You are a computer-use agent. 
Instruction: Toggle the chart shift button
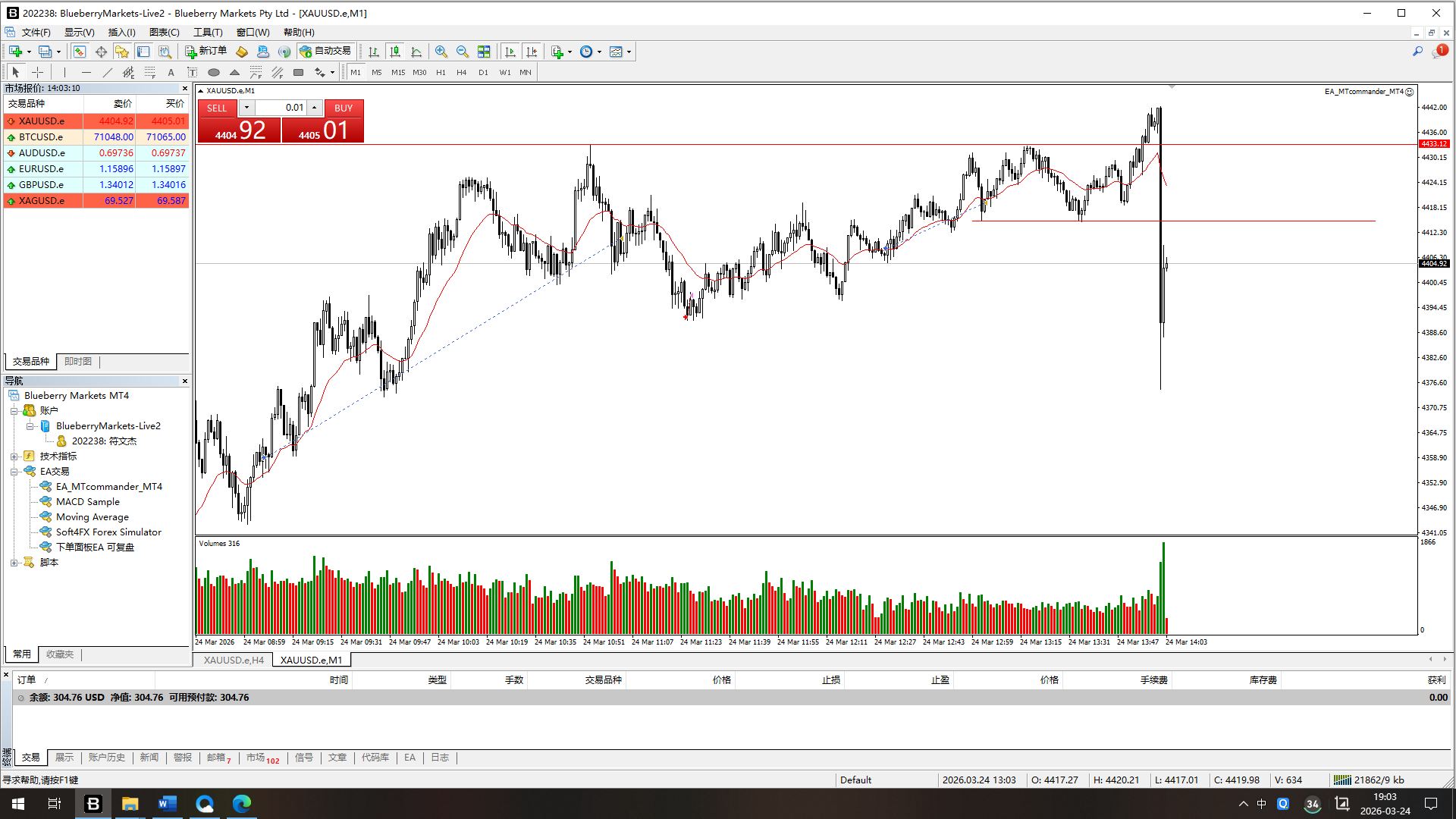pyautogui.click(x=532, y=52)
